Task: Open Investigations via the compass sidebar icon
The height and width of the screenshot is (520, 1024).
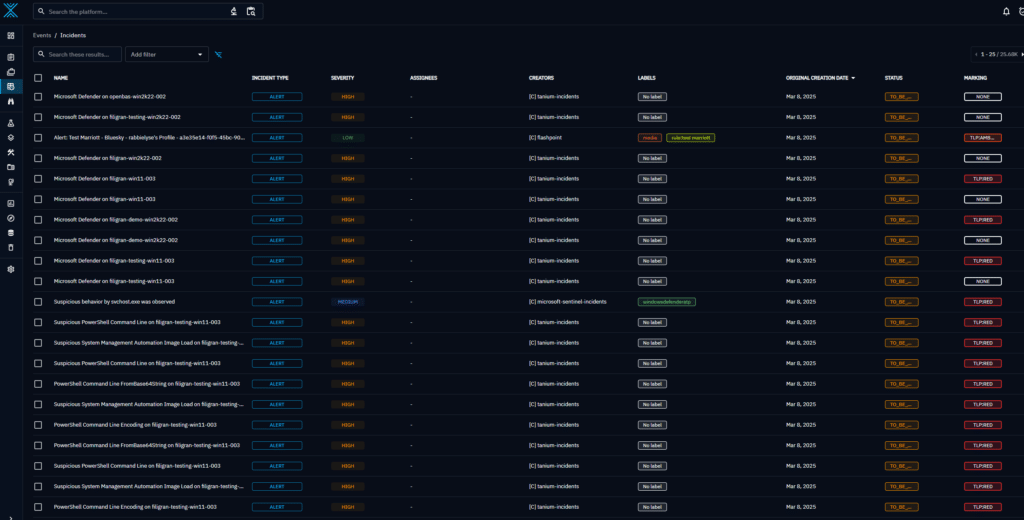Action: [x=11, y=217]
